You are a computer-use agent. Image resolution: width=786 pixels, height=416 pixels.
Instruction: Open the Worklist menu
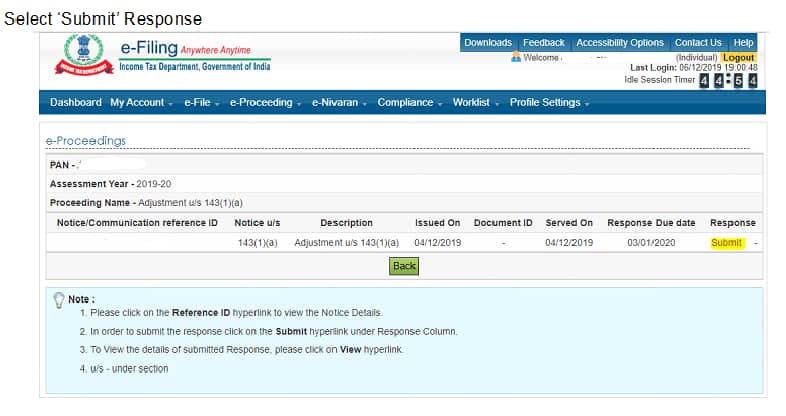(474, 102)
